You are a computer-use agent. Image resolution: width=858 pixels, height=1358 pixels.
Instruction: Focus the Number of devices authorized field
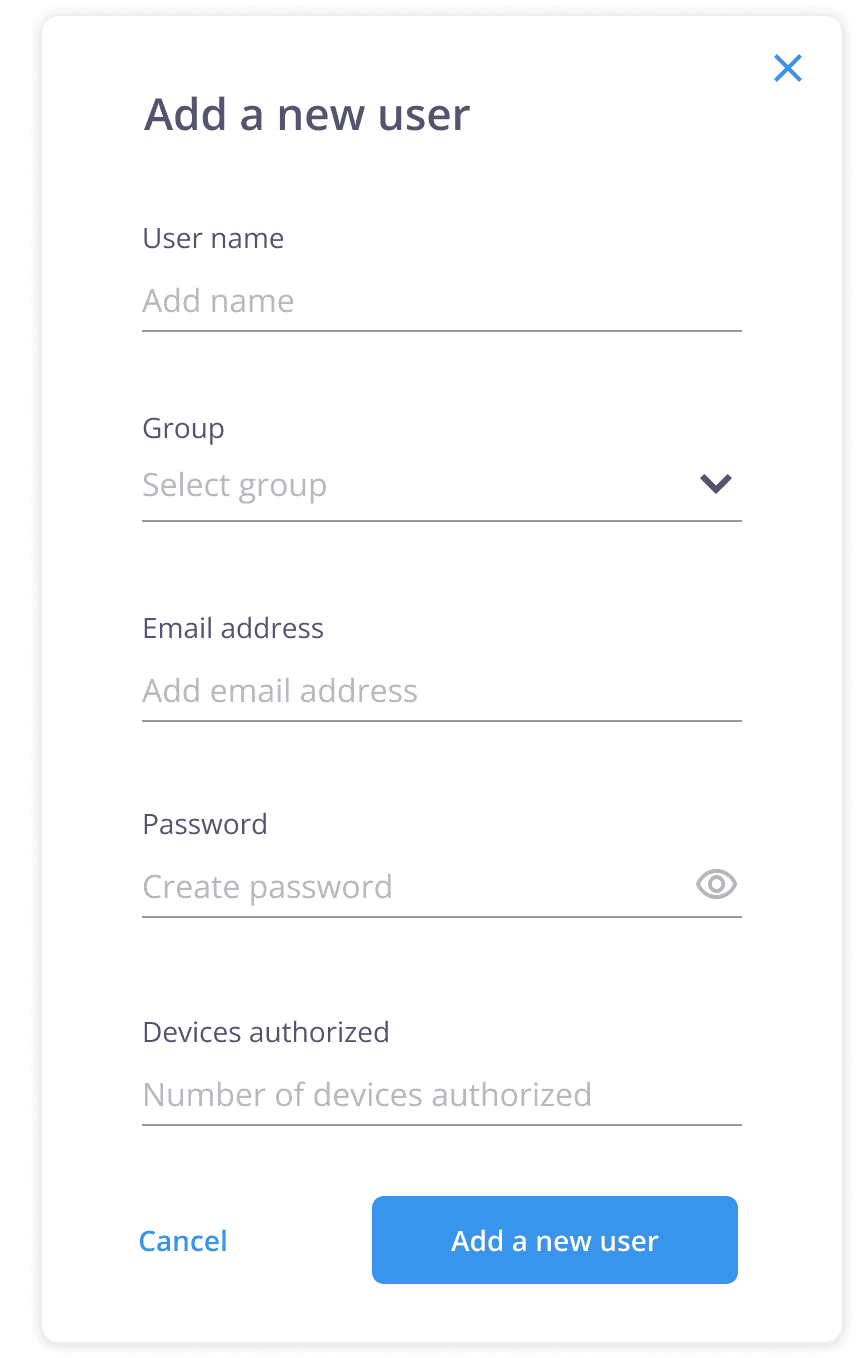[440, 1095]
